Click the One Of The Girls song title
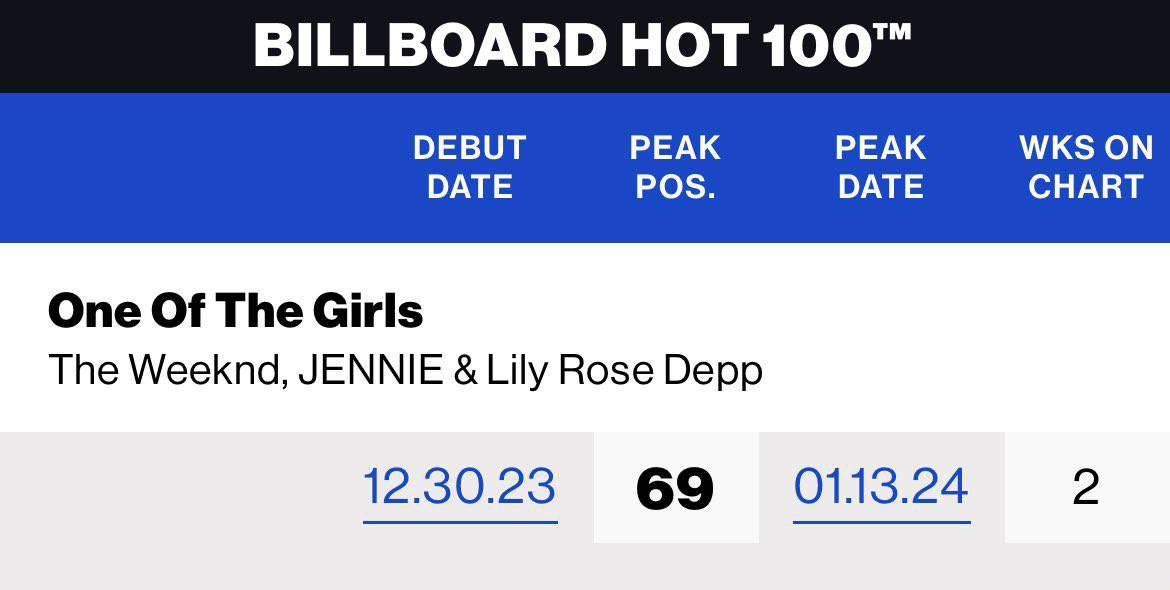The height and width of the screenshot is (590, 1170). tap(236, 311)
